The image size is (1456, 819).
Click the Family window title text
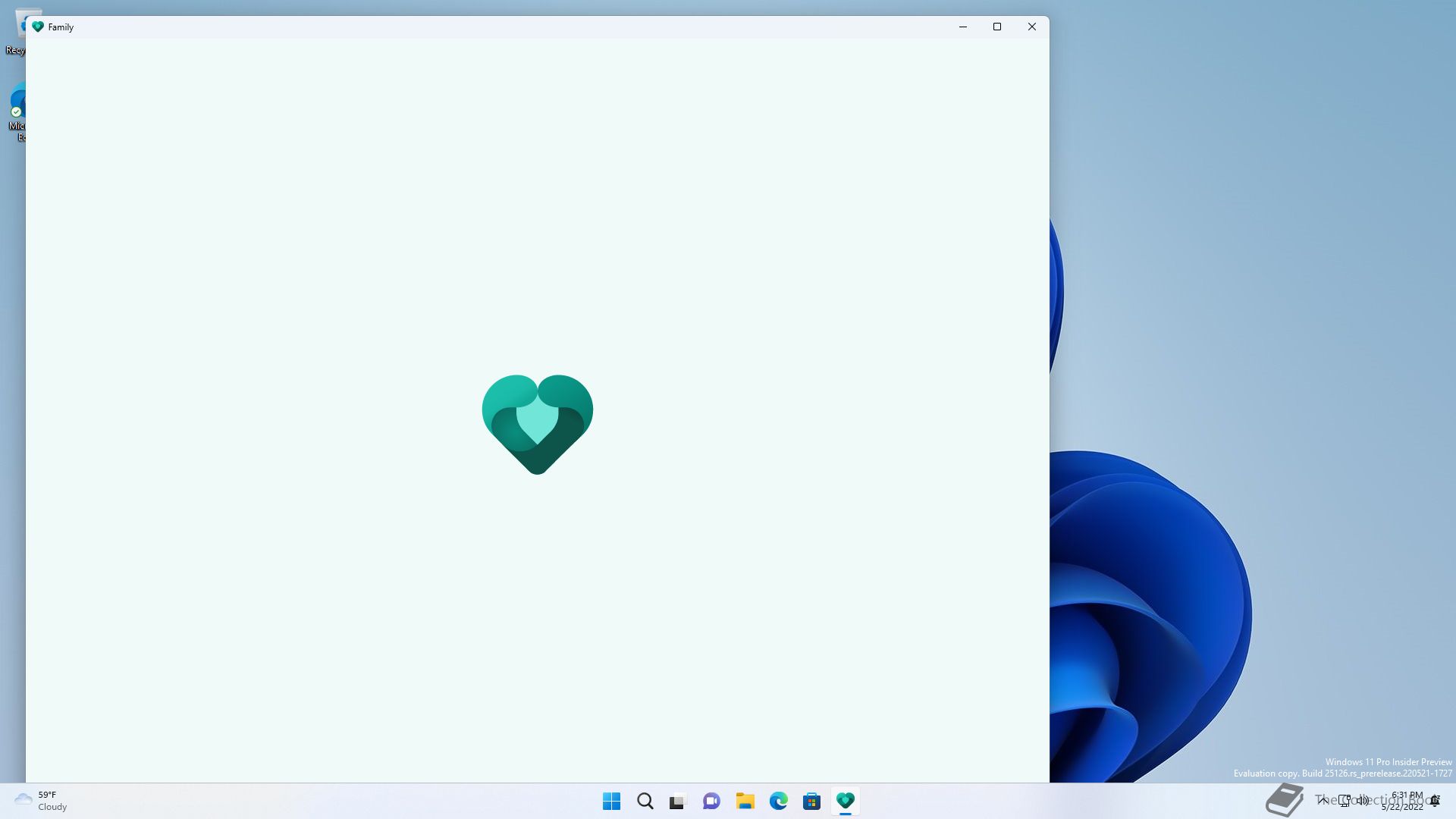point(61,27)
